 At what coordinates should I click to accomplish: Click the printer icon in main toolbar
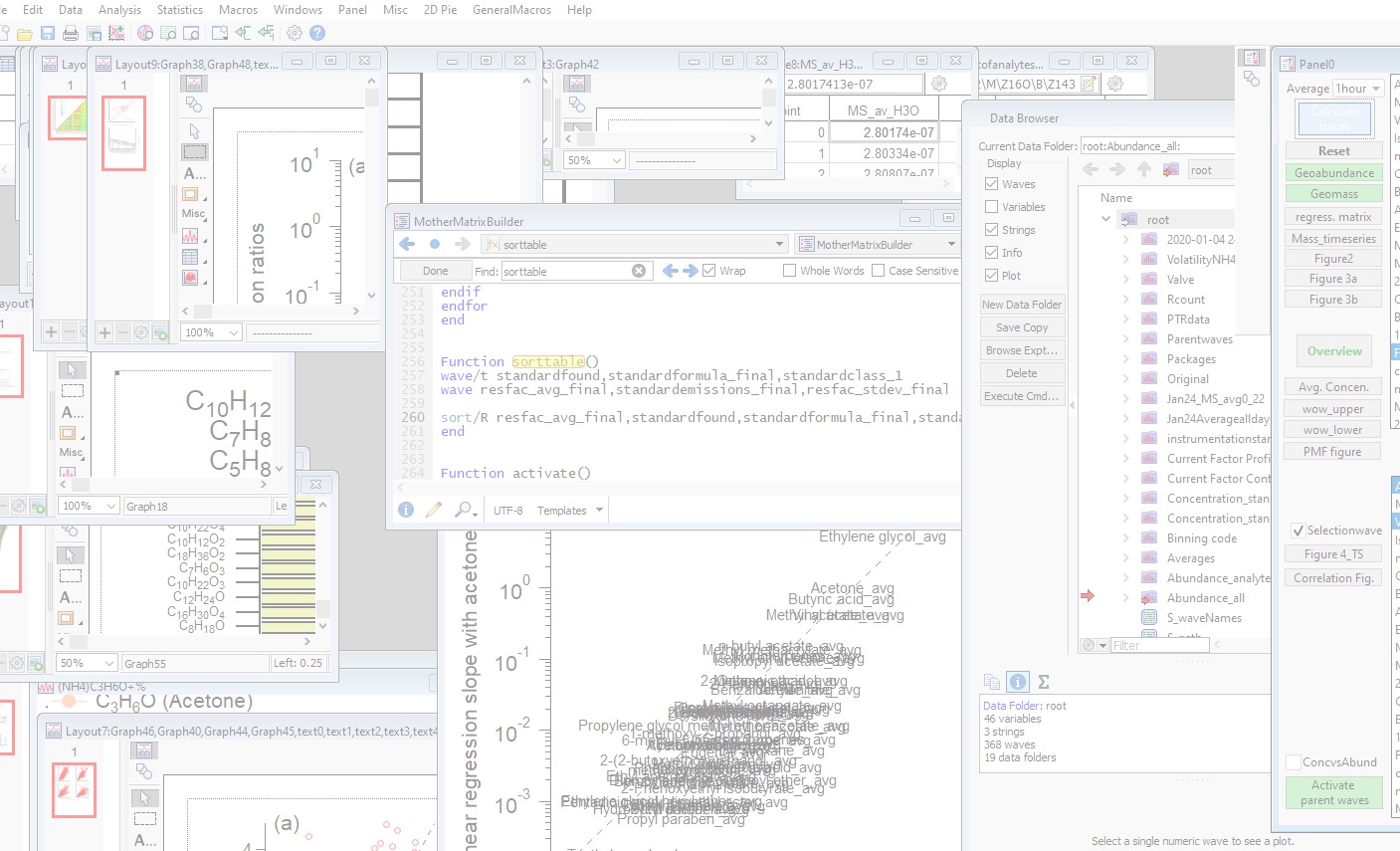tap(70, 33)
